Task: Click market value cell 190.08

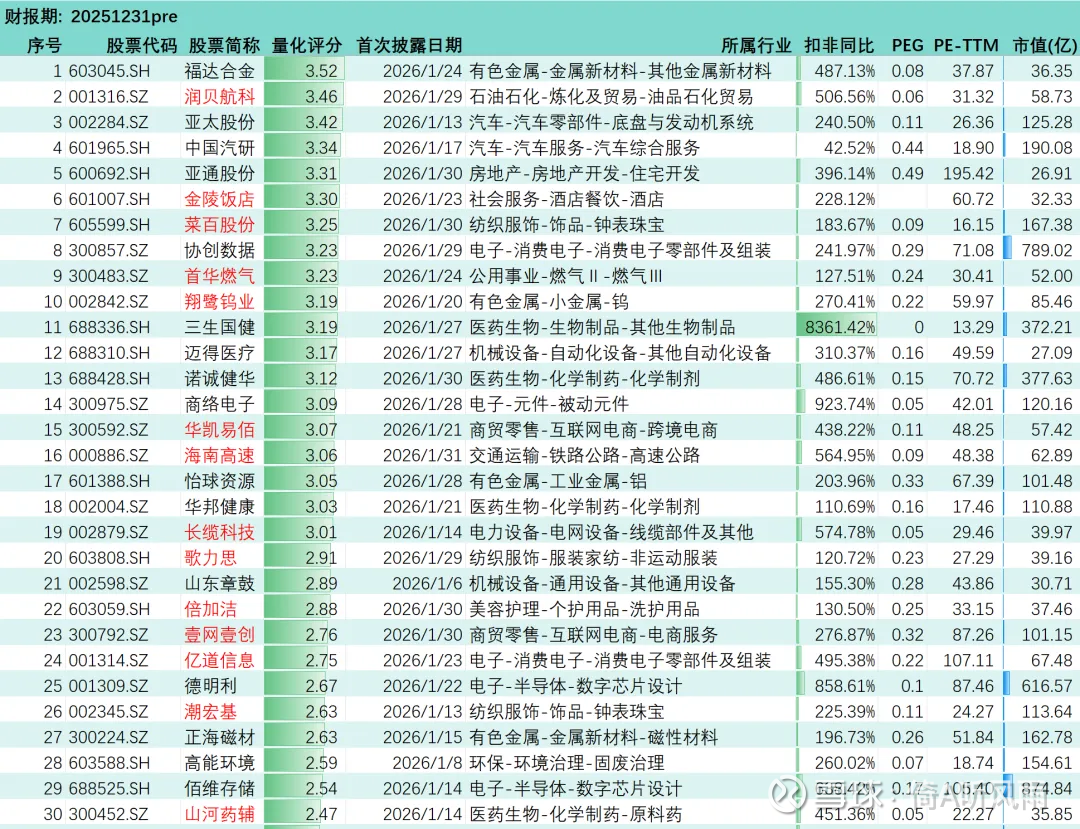Action: coord(1047,148)
